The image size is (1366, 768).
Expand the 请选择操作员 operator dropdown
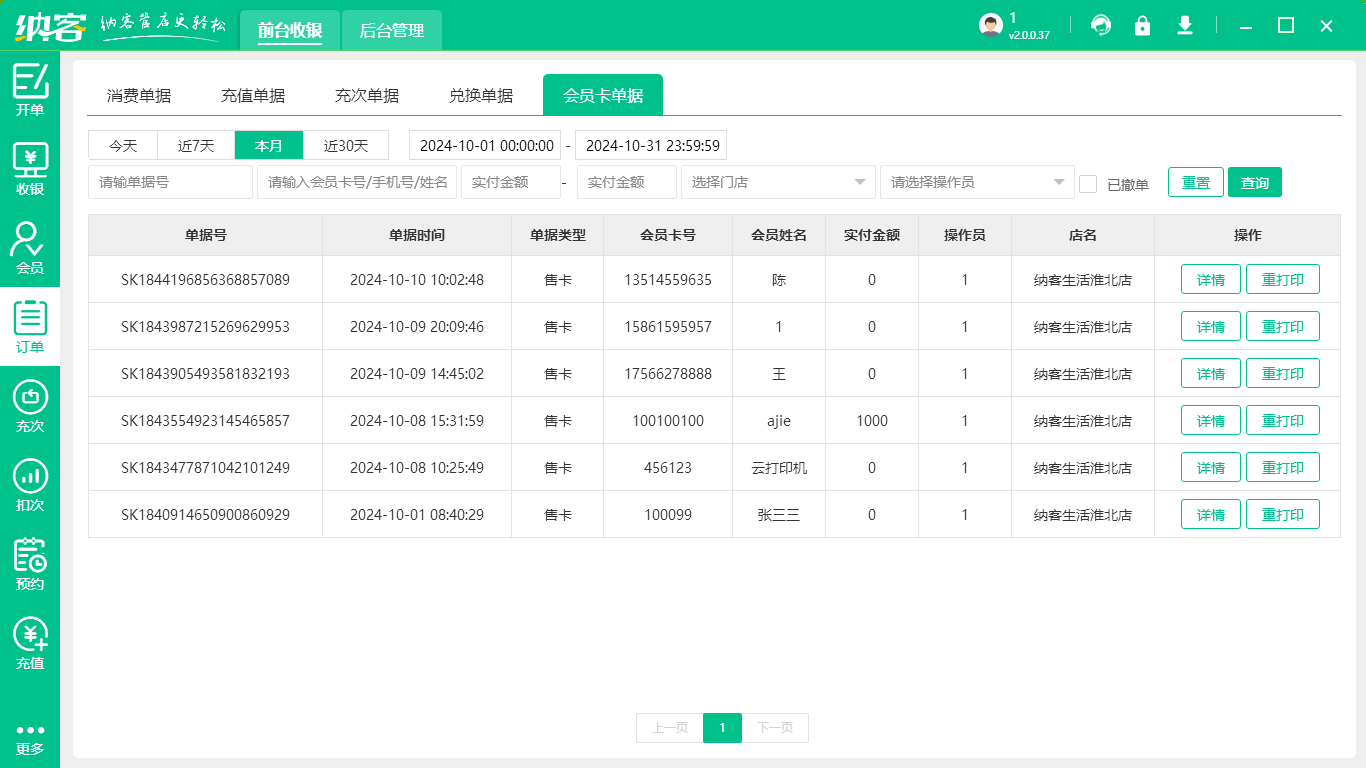(976, 182)
